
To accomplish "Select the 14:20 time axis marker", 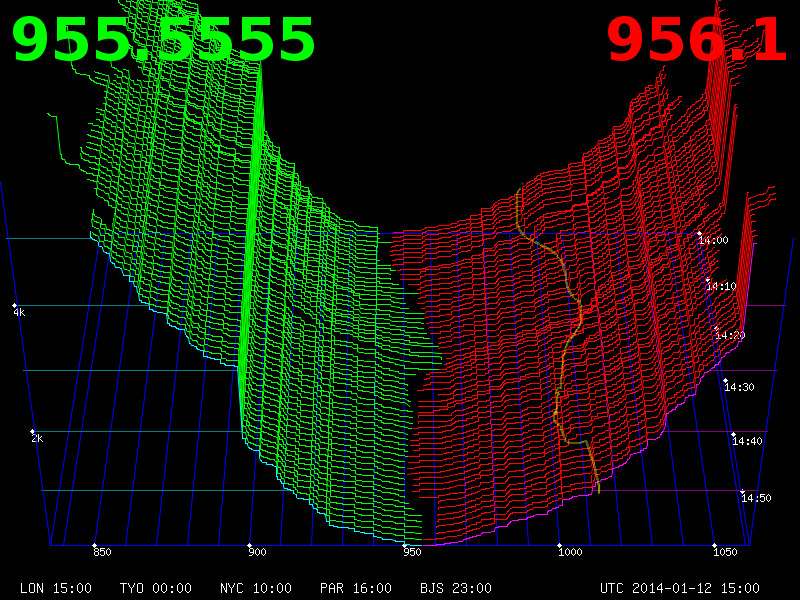I will point(729,335).
